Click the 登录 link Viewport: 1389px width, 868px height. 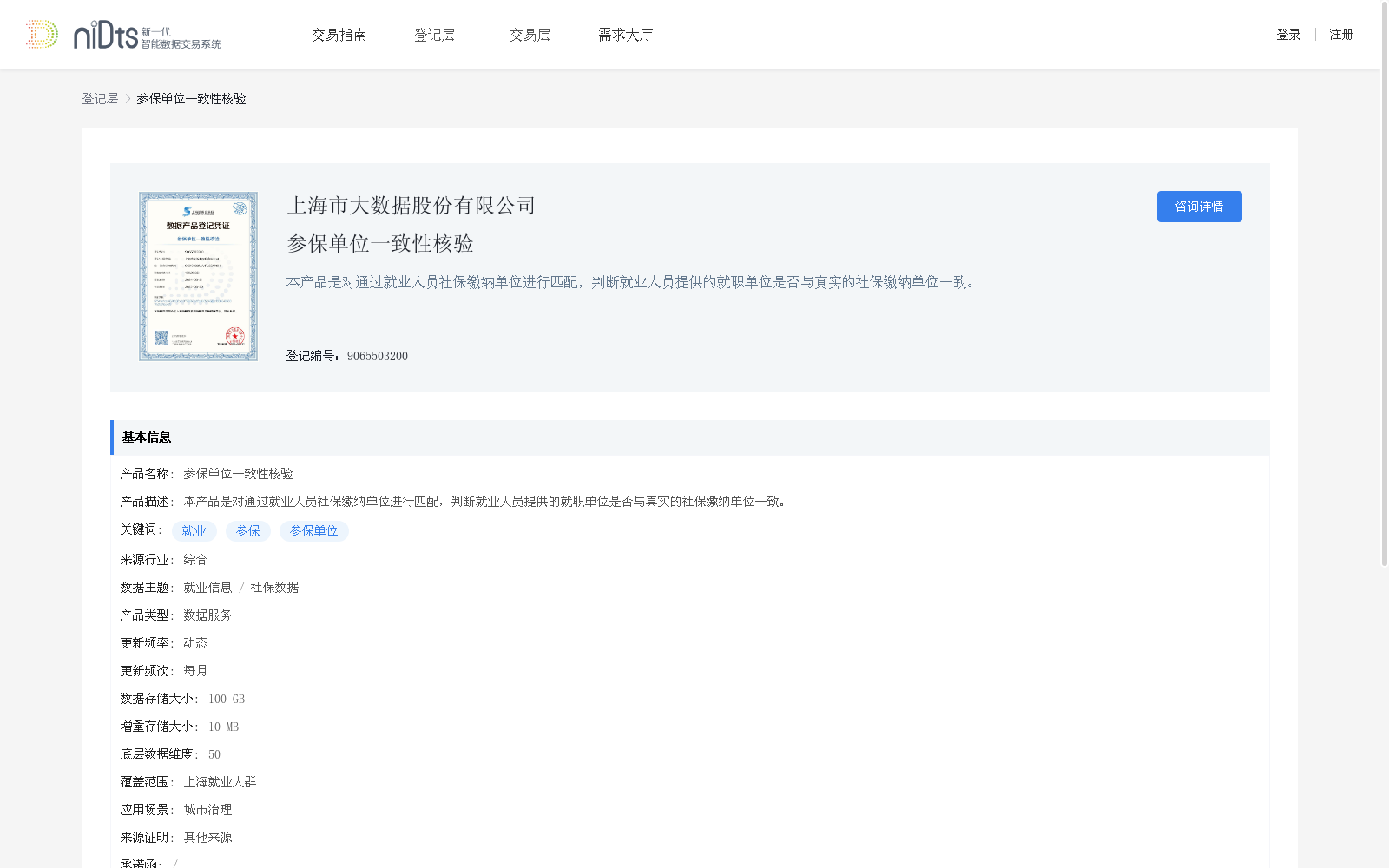[1288, 35]
